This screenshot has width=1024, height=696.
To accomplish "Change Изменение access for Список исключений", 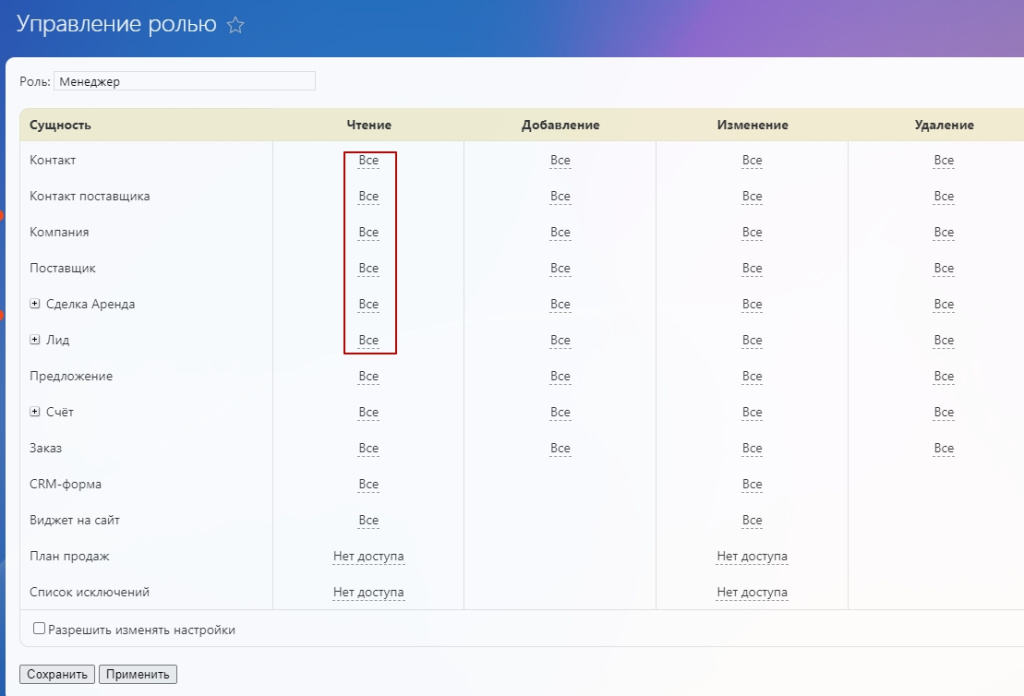I will point(752,592).
